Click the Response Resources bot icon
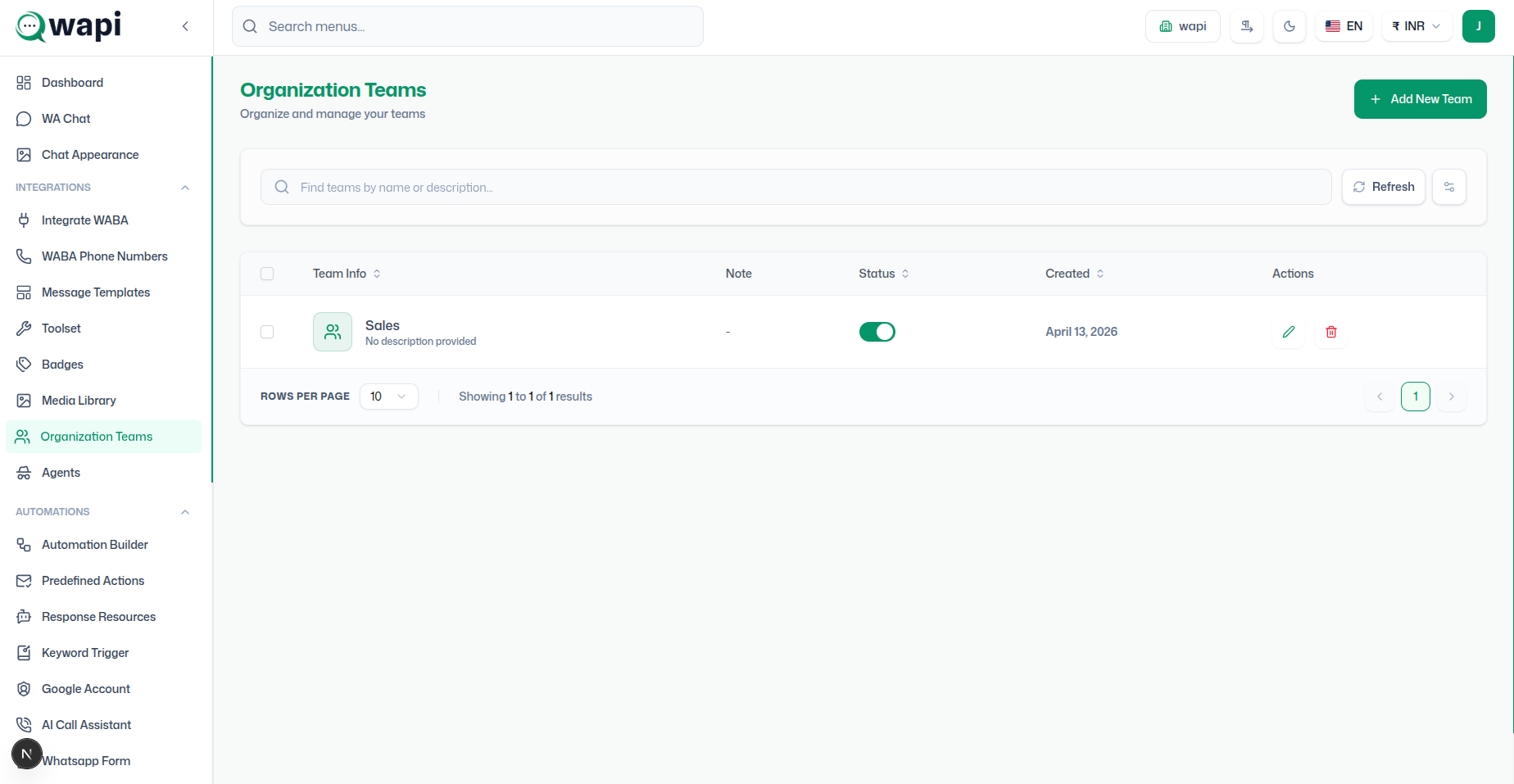Screen dimensions: 1514x784 click(x=24, y=617)
